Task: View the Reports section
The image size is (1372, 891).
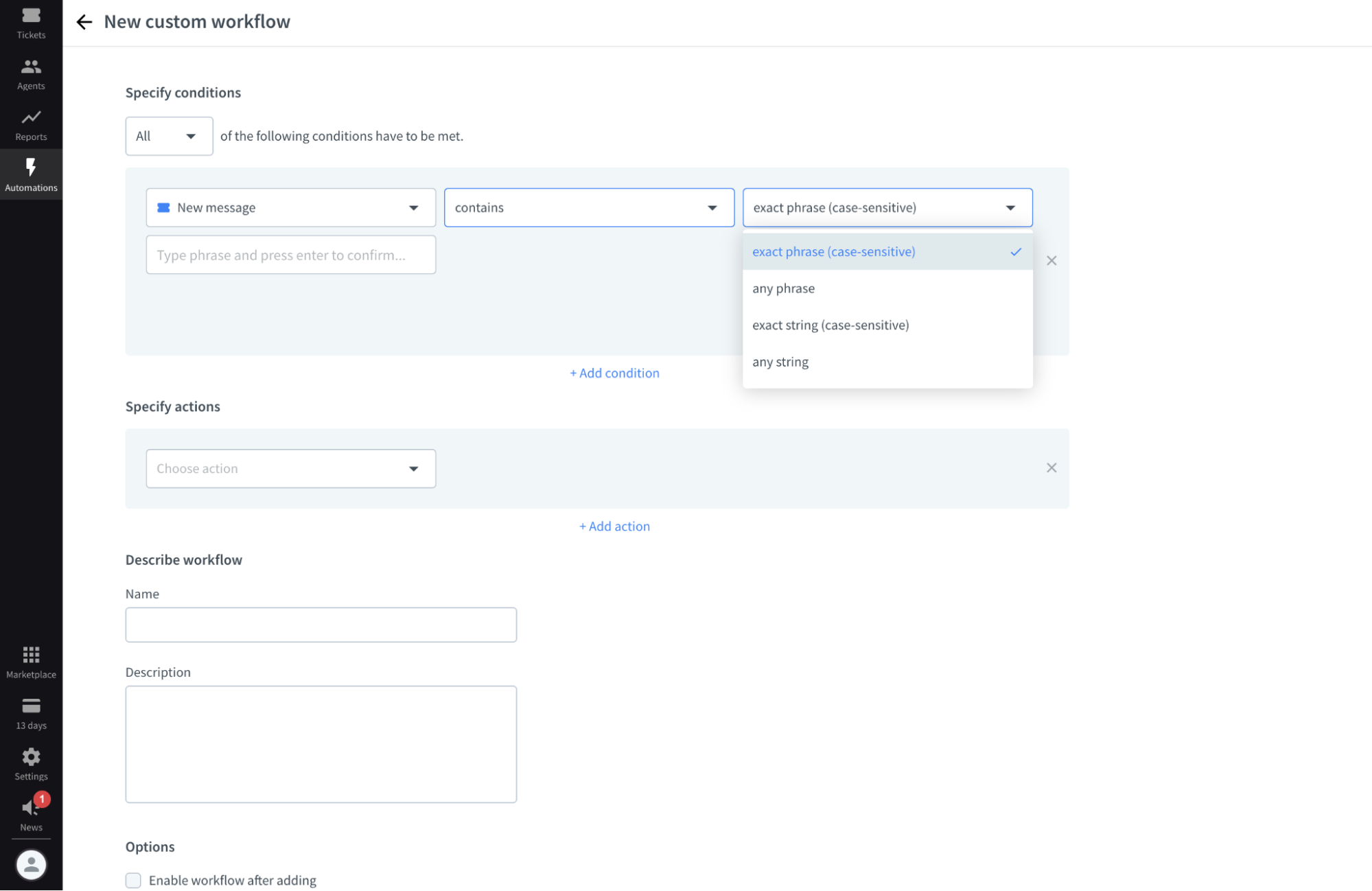Action: pos(31,124)
